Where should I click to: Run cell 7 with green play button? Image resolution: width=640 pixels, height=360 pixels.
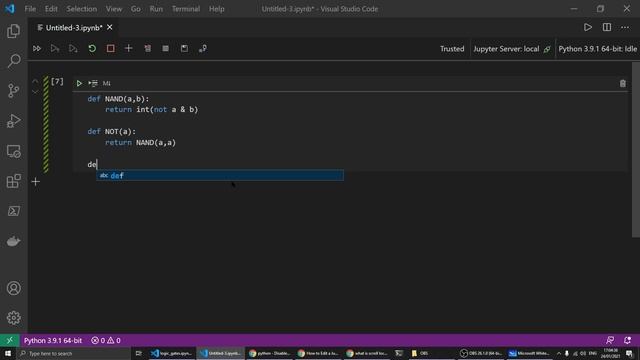pyautogui.click(x=79, y=83)
